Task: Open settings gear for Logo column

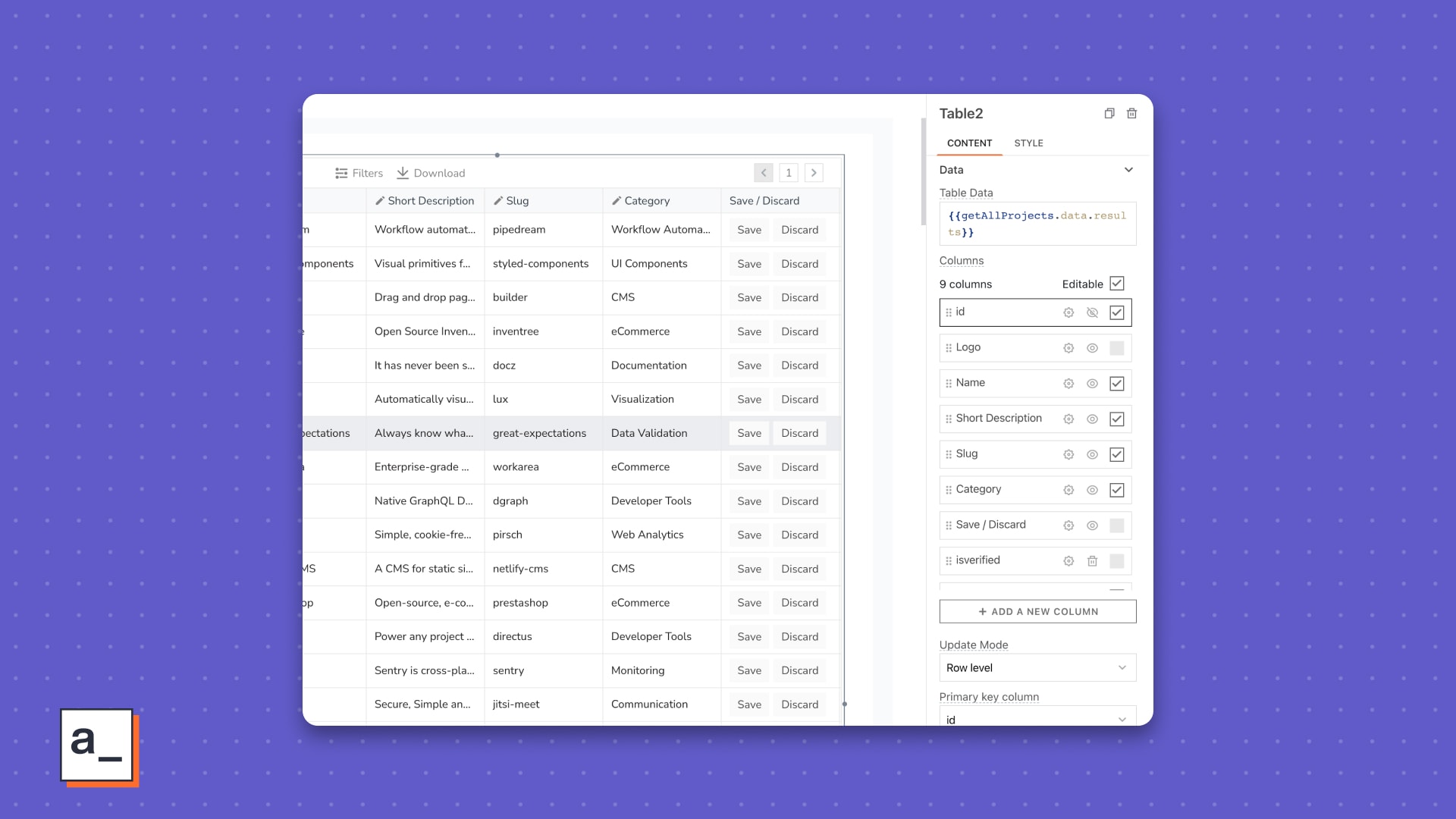Action: coord(1068,348)
